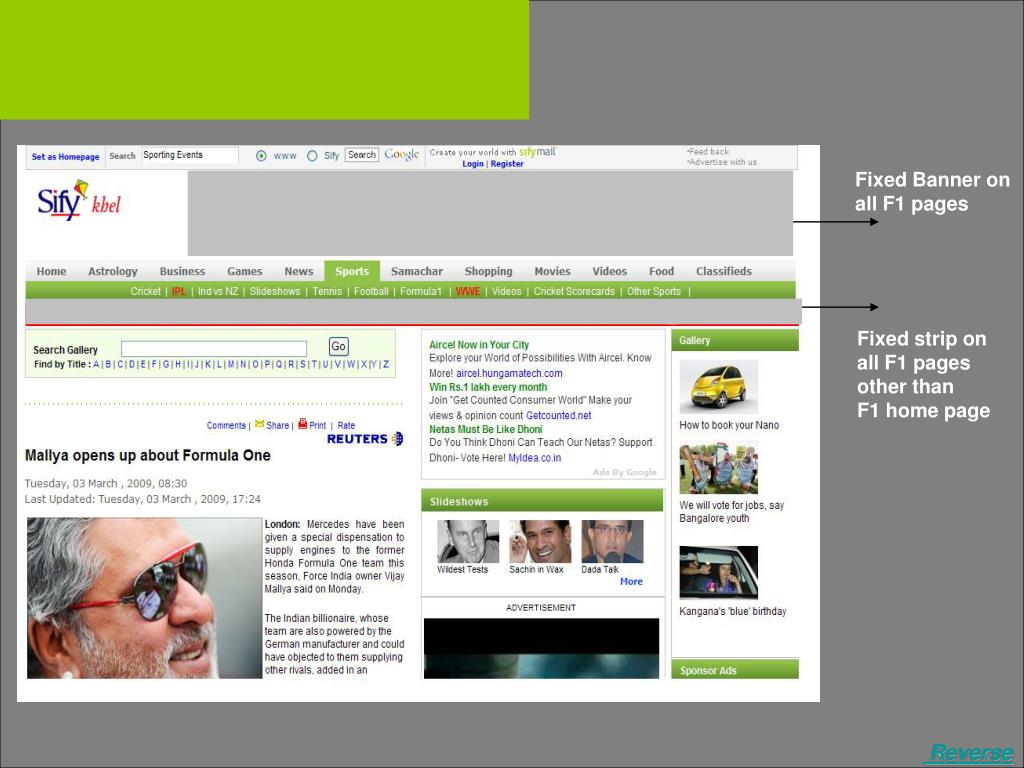
Task: Click Netas Must Be Like Dhoni ad
Action: (485, 430)
